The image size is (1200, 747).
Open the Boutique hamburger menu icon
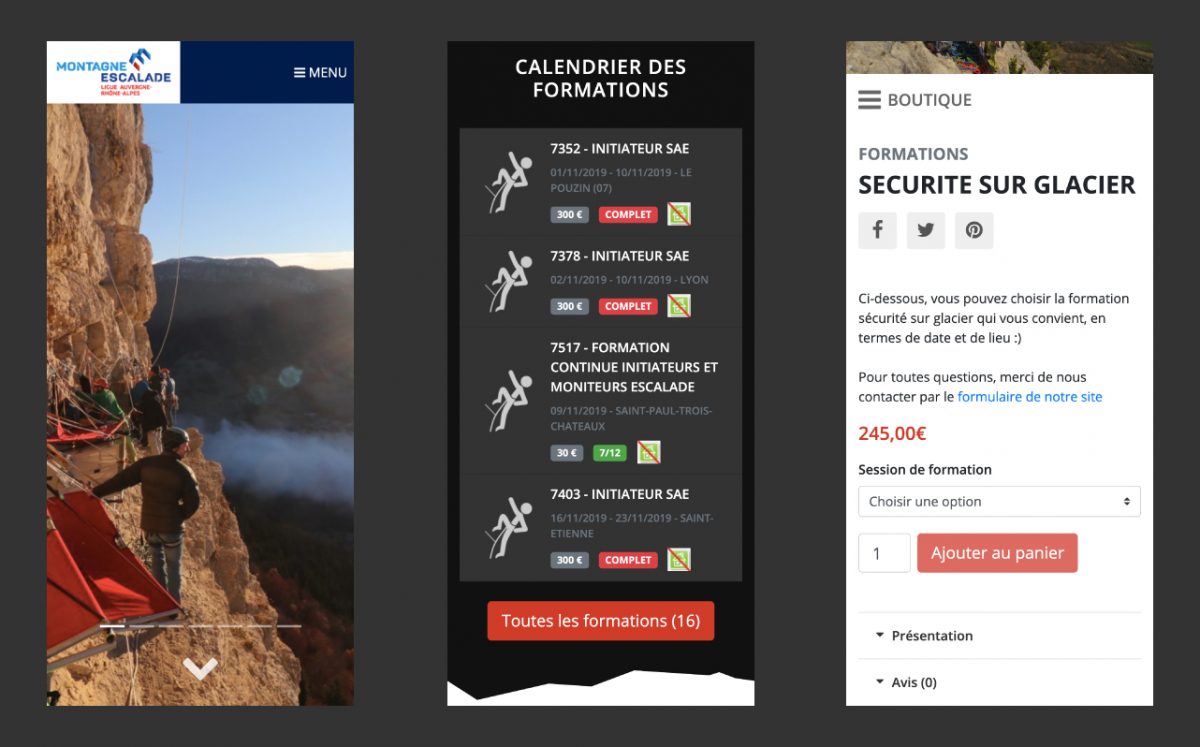[869, 100]
